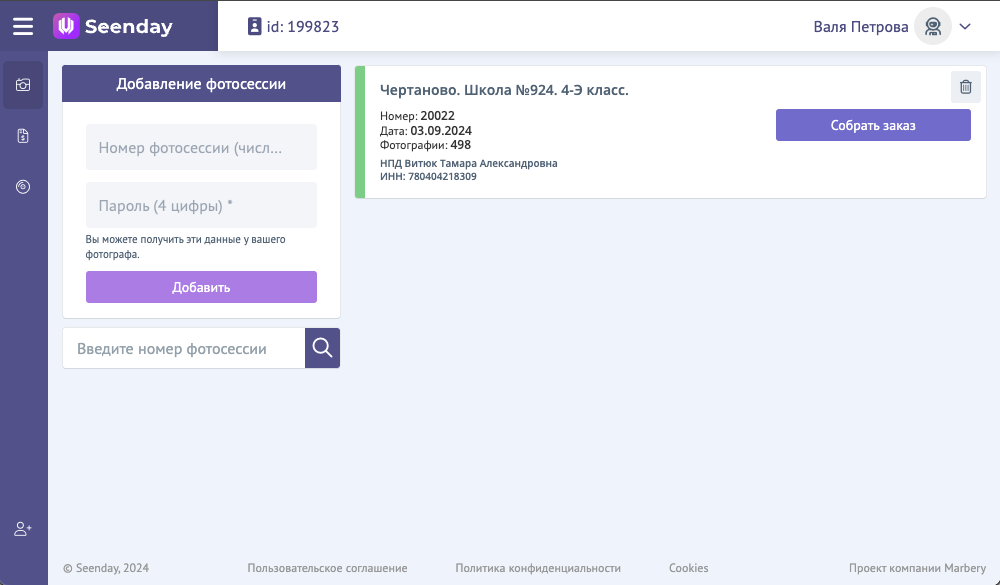The height and width of the screenshot is (585, 1000).
Task: Click the Введите номер фотосессии search box
Action: [184, 347]
